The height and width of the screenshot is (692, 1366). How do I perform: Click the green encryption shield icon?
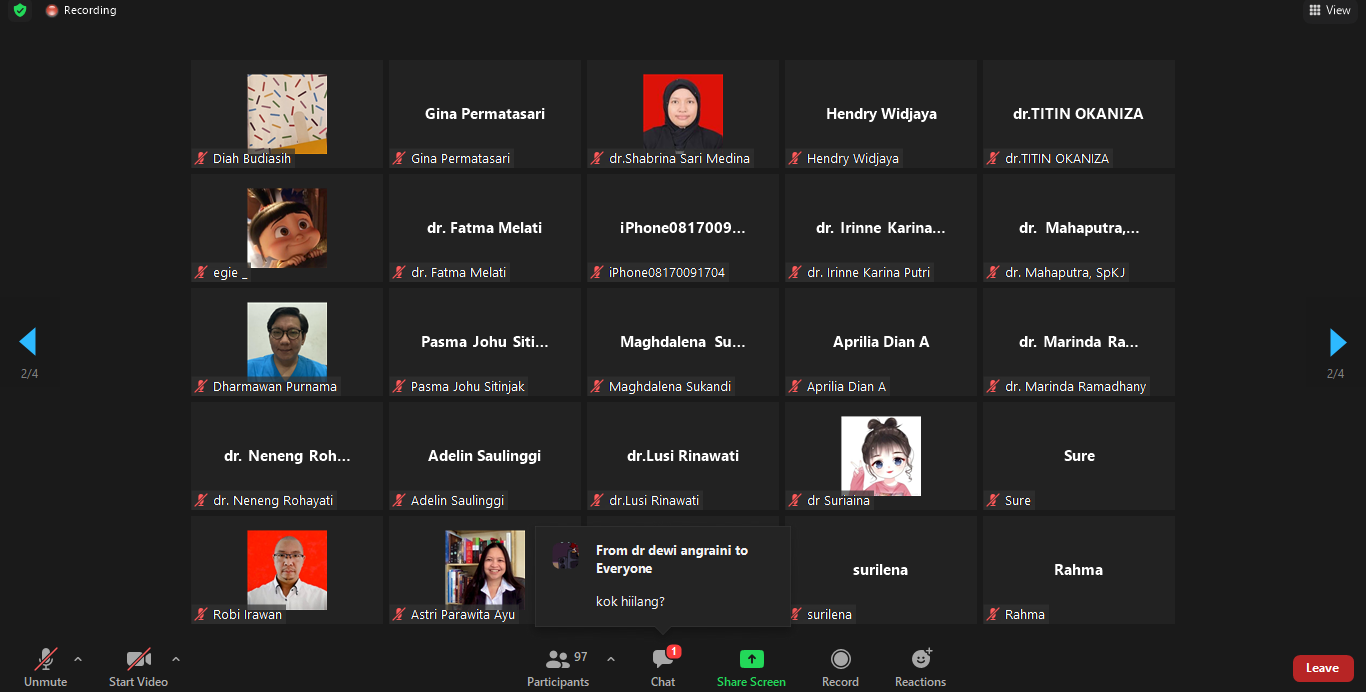coord(20,10)
